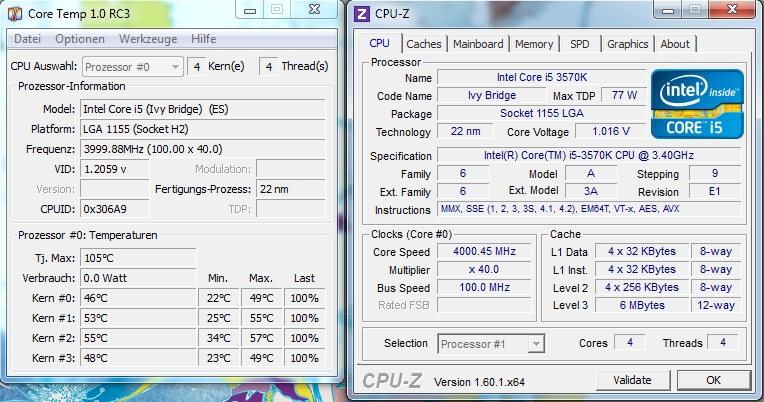The image size is (764, 402).
Task: Click the Bus Speed value 100.0 MHz
Action: tap(484, 287)
